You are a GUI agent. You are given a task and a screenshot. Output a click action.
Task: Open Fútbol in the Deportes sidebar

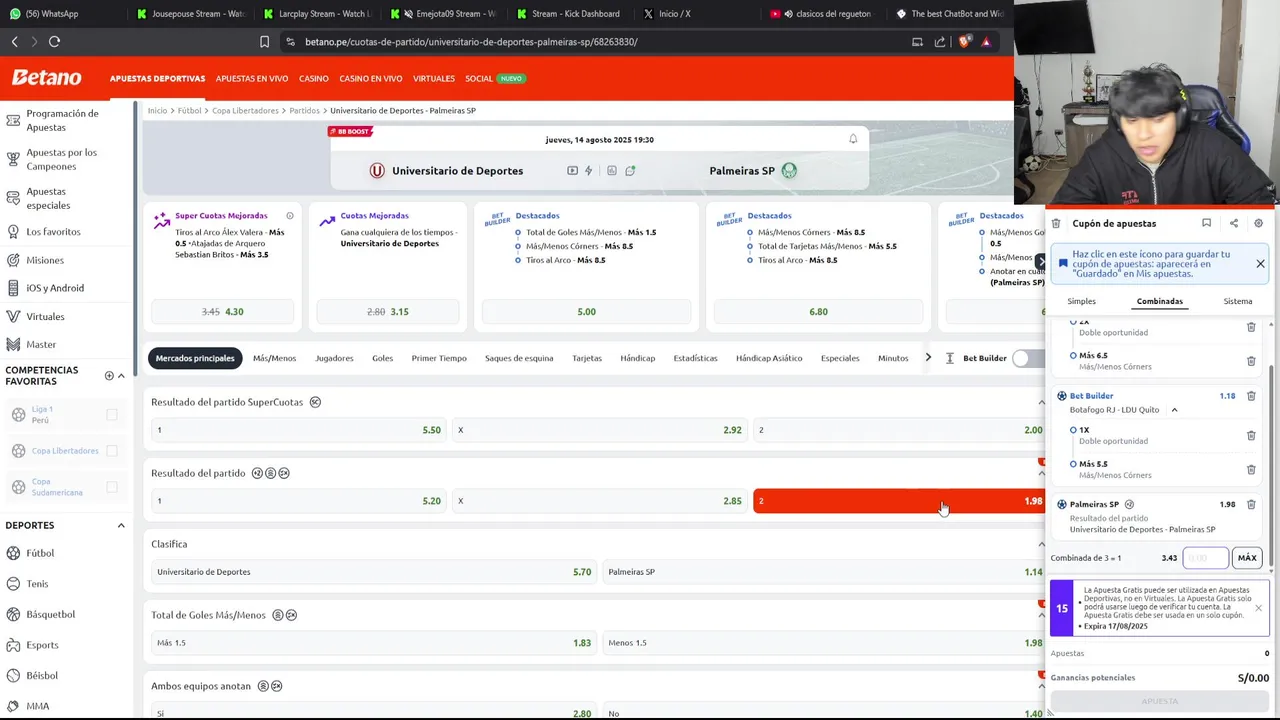click(40, 553)
